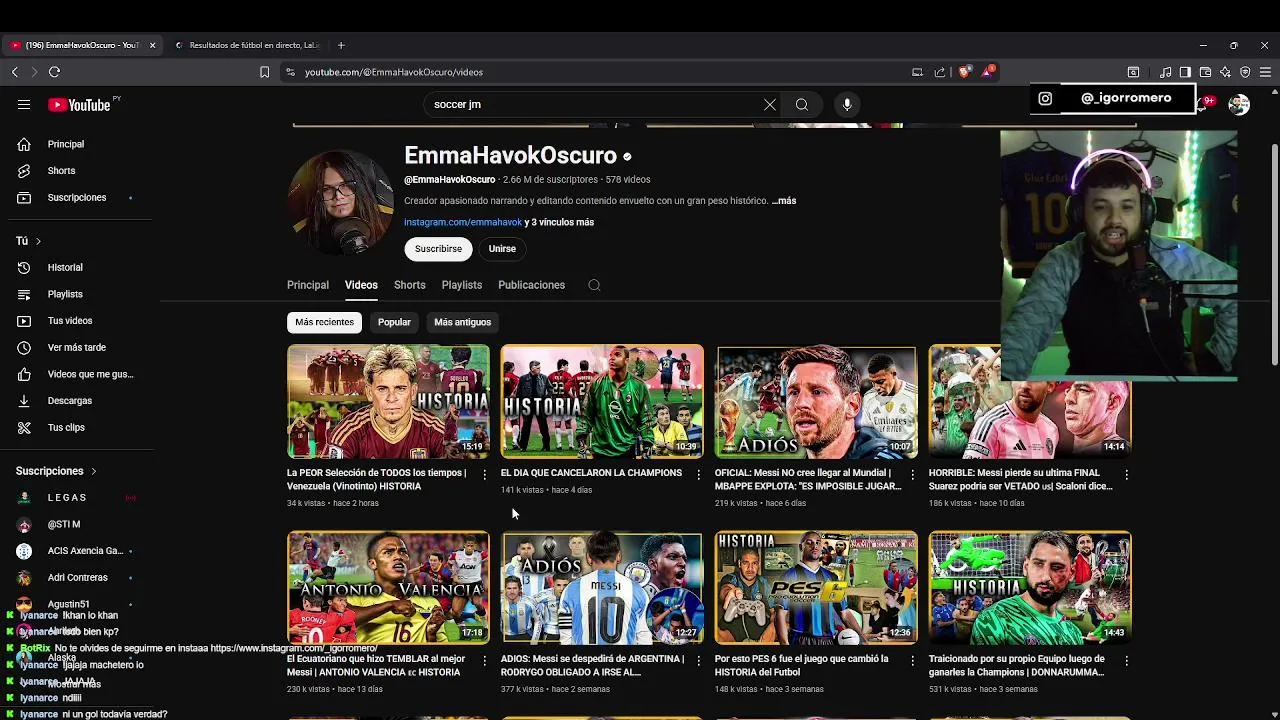Expand the Suscripciones section header
Image resolution: width=1280 pixels, height=720 pixels.
point(56,471)
